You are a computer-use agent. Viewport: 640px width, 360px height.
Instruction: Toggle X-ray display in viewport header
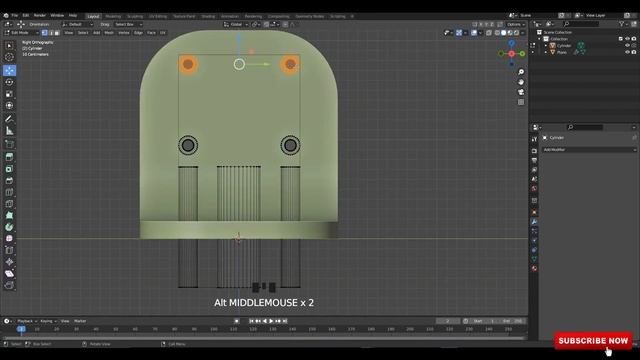(489, 33)
